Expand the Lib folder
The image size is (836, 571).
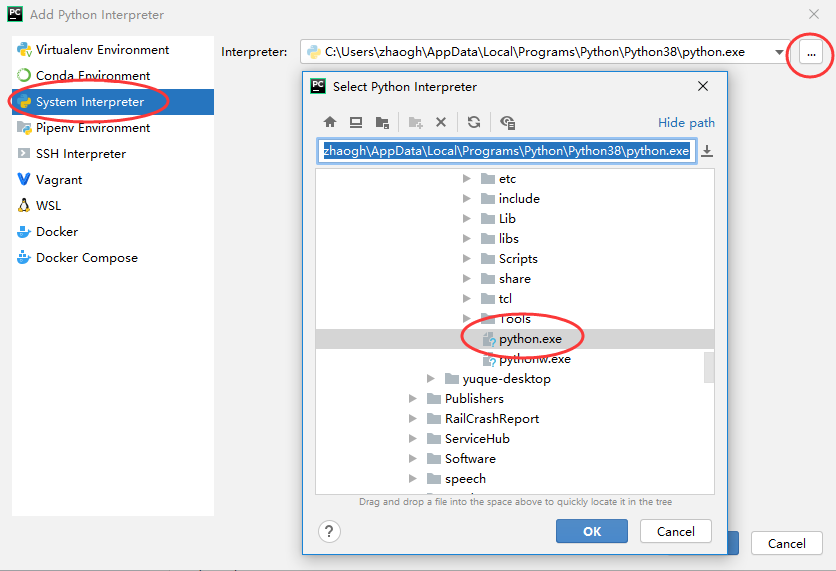(x=467, y=219)
